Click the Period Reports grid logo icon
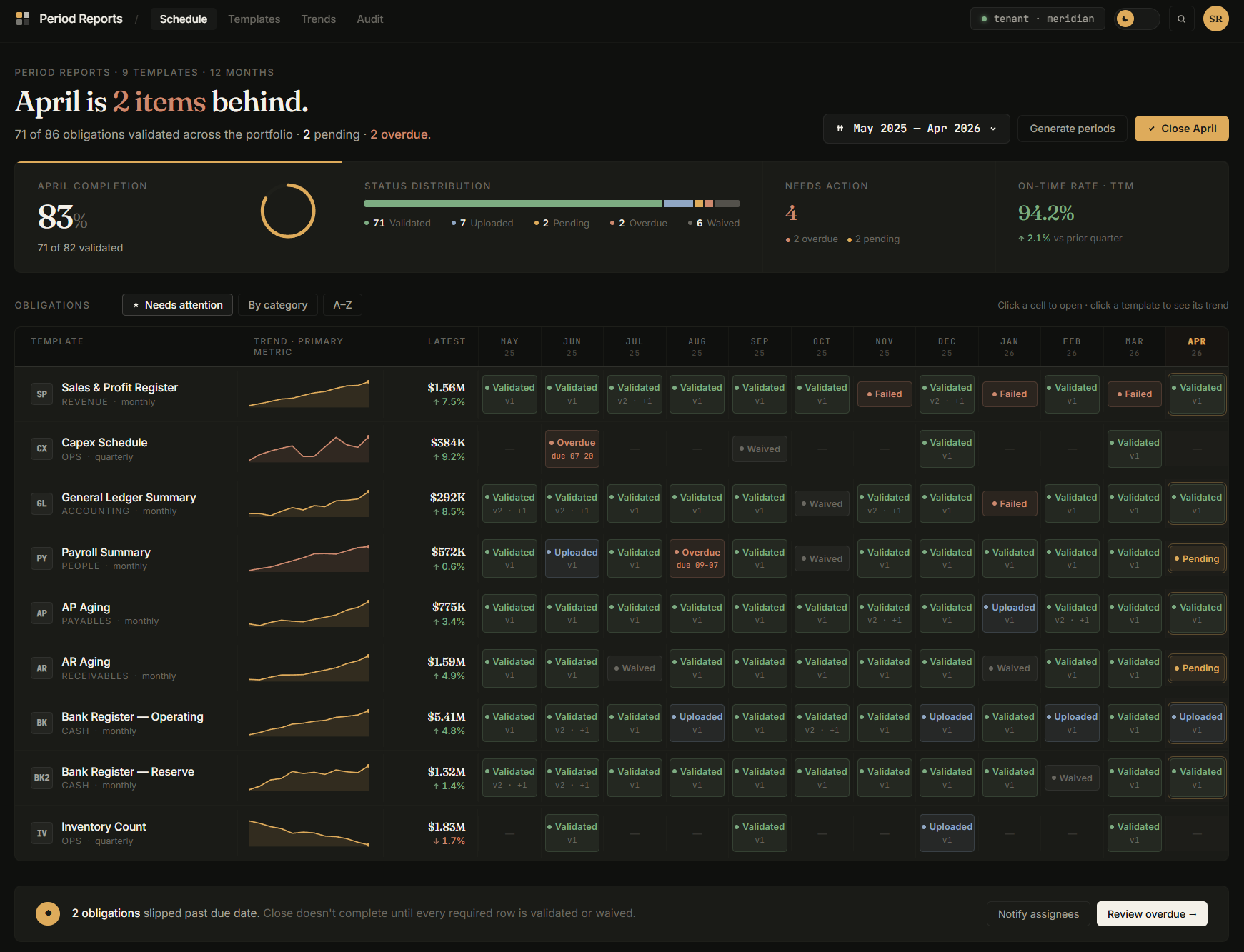 coord(23,19)
